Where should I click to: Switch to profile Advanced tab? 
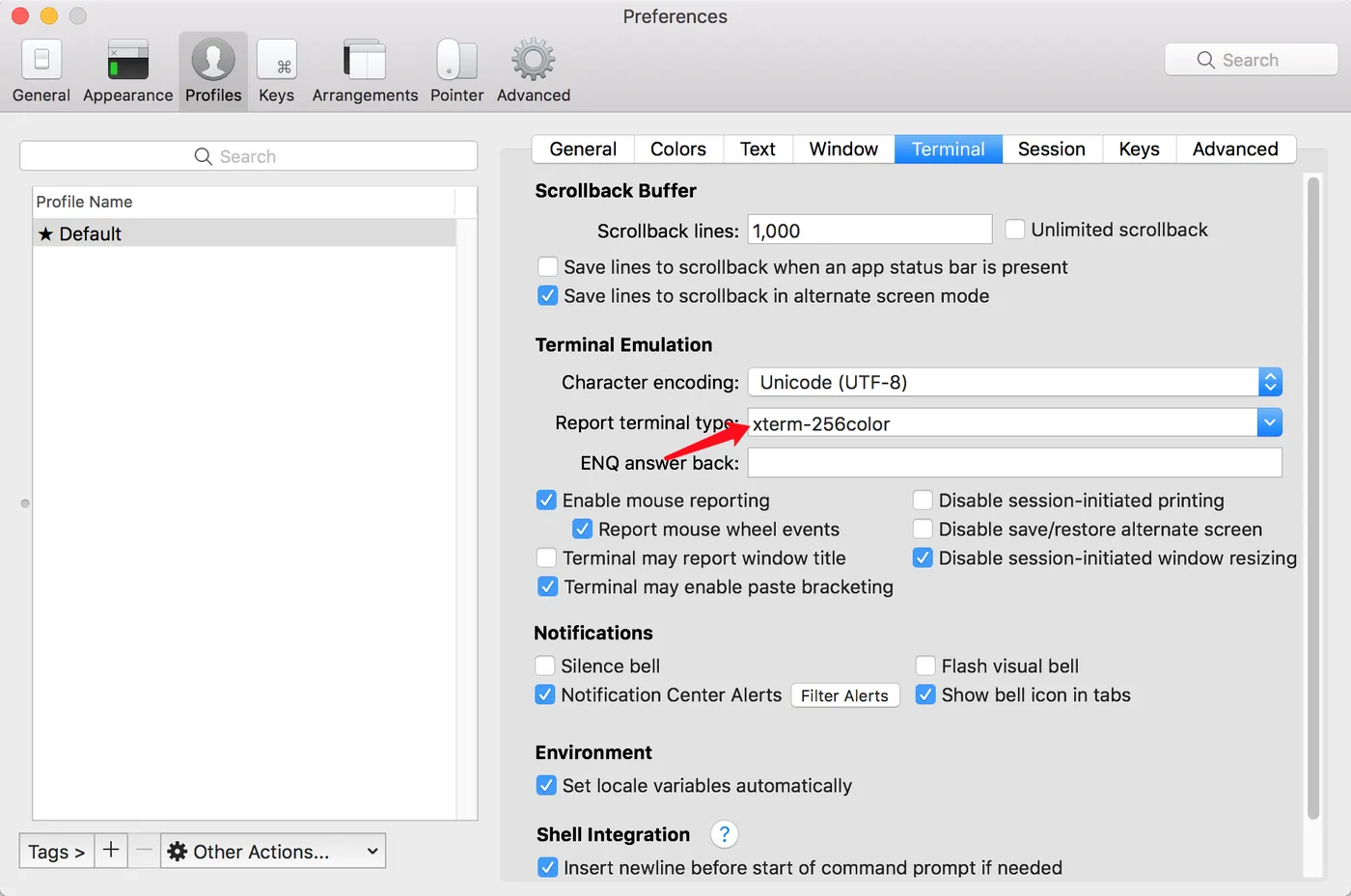[1235, 149]
